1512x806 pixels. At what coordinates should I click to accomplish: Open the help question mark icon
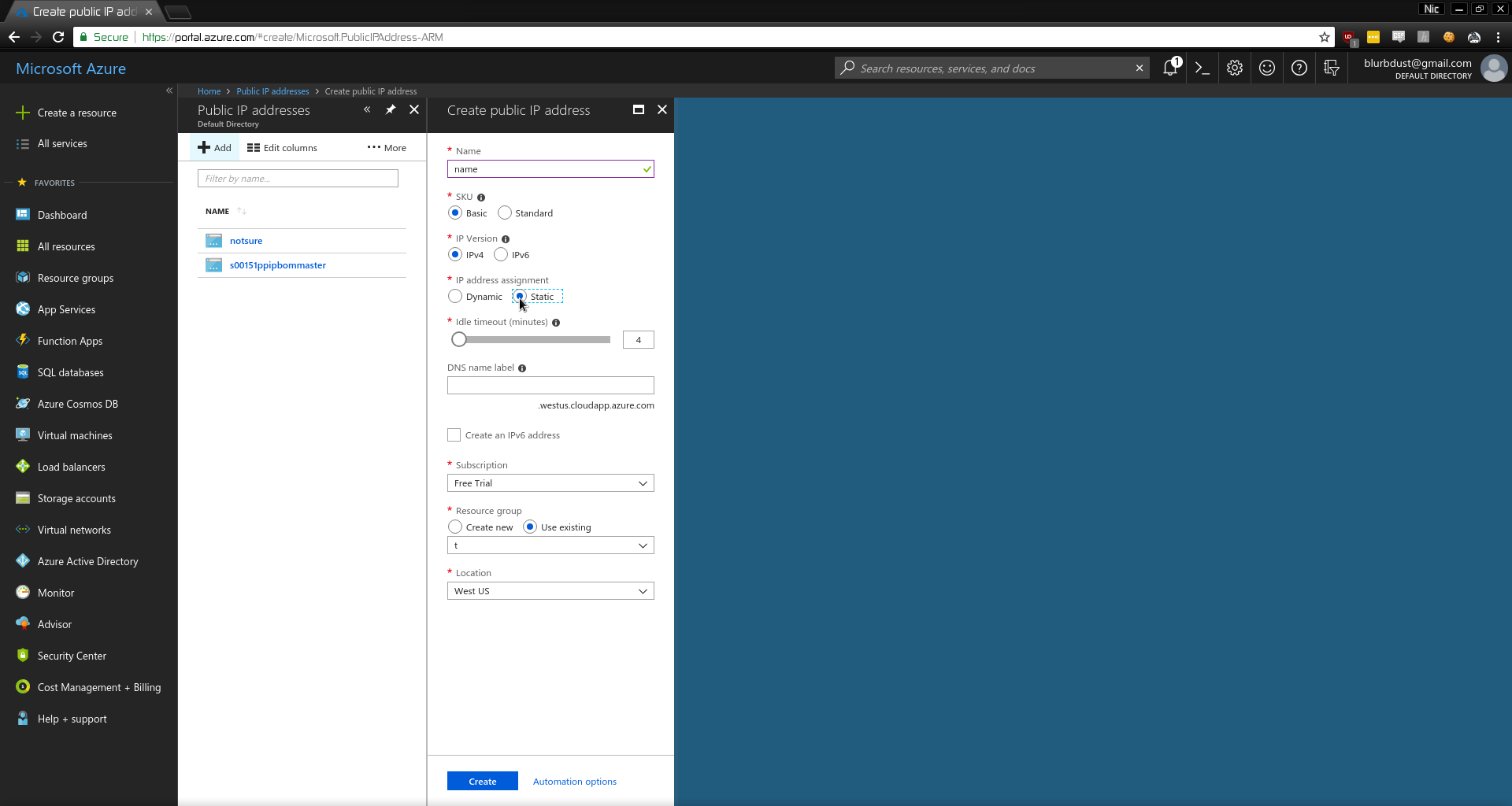pyautogui.click(x=1299, y=68)
